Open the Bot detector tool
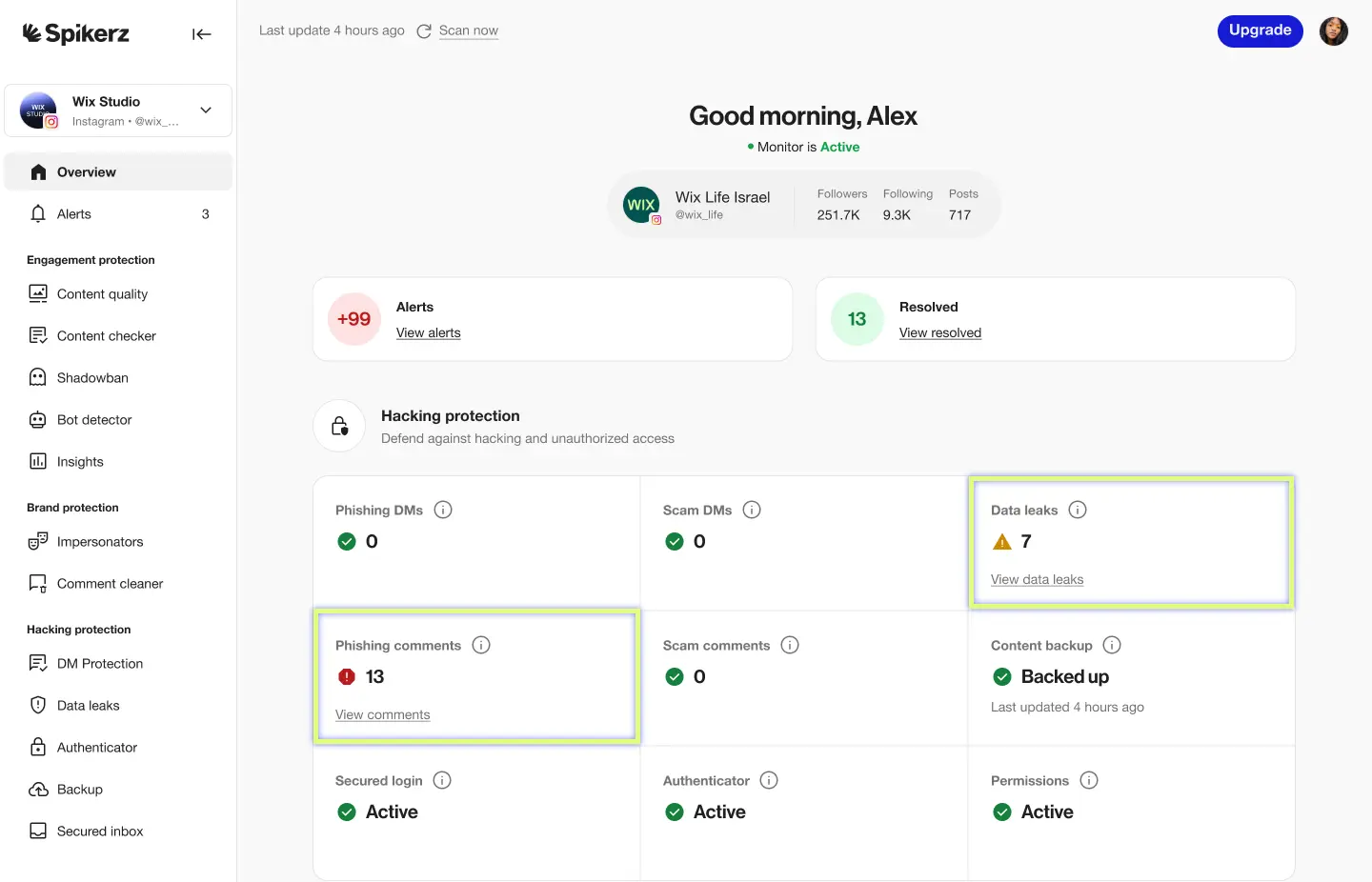The width and height of the screenshot is (1372, 882). click(92, 419)
